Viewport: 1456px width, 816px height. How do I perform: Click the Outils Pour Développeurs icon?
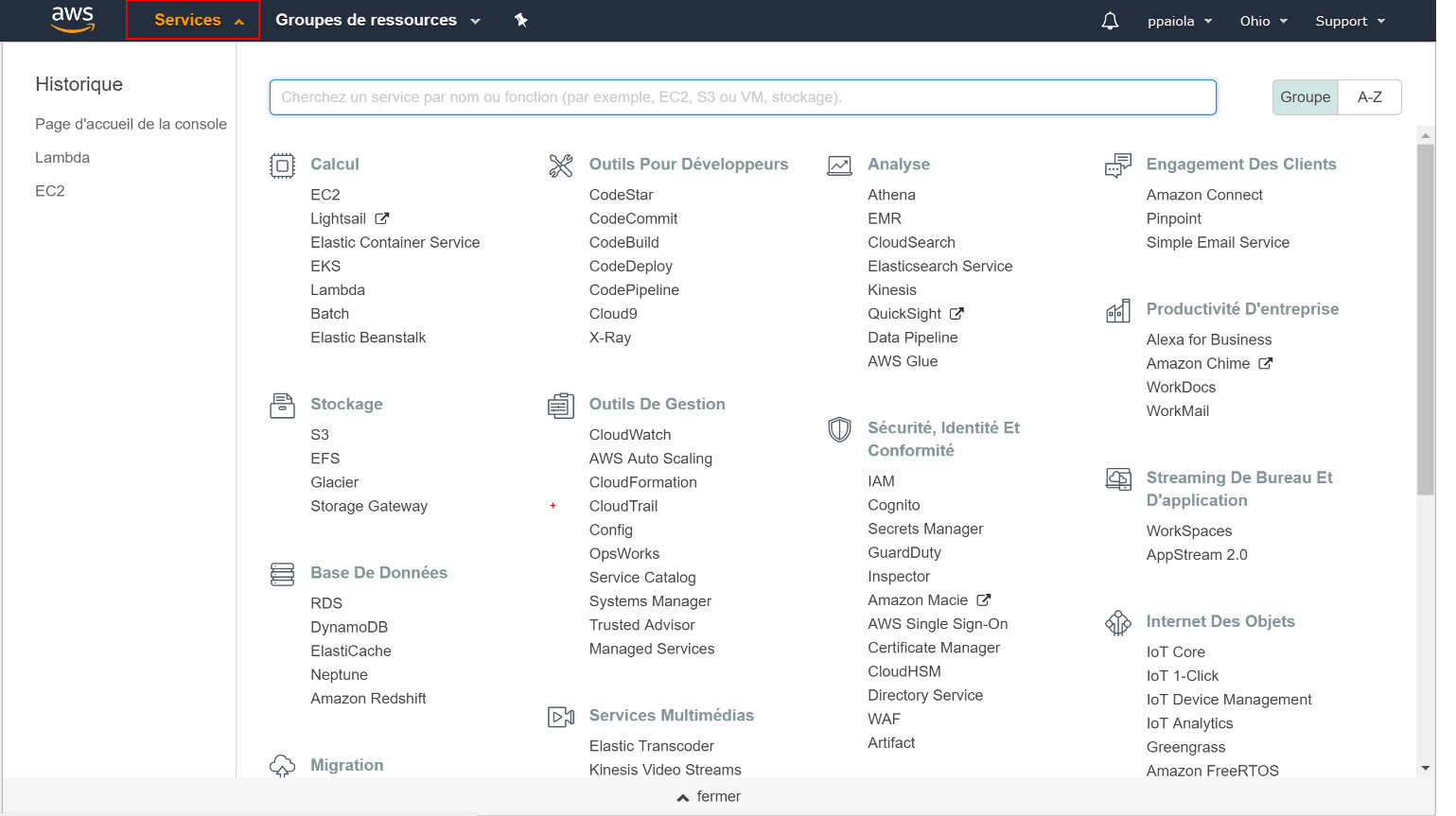coord(561,165)
